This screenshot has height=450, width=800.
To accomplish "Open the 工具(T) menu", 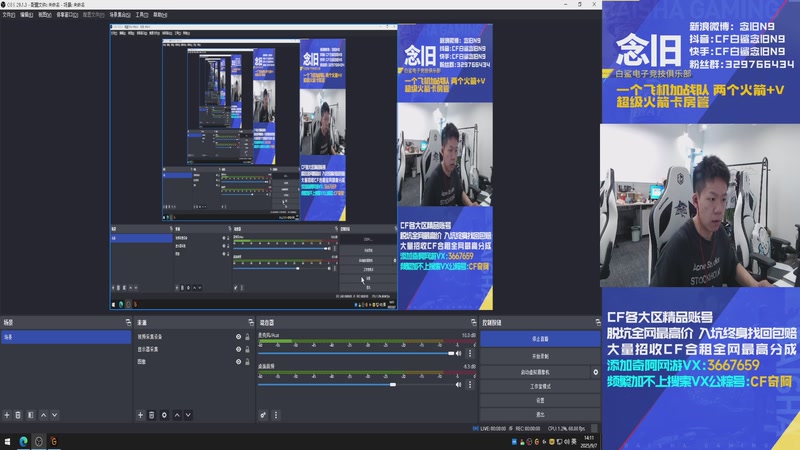I will coord(142,15).
